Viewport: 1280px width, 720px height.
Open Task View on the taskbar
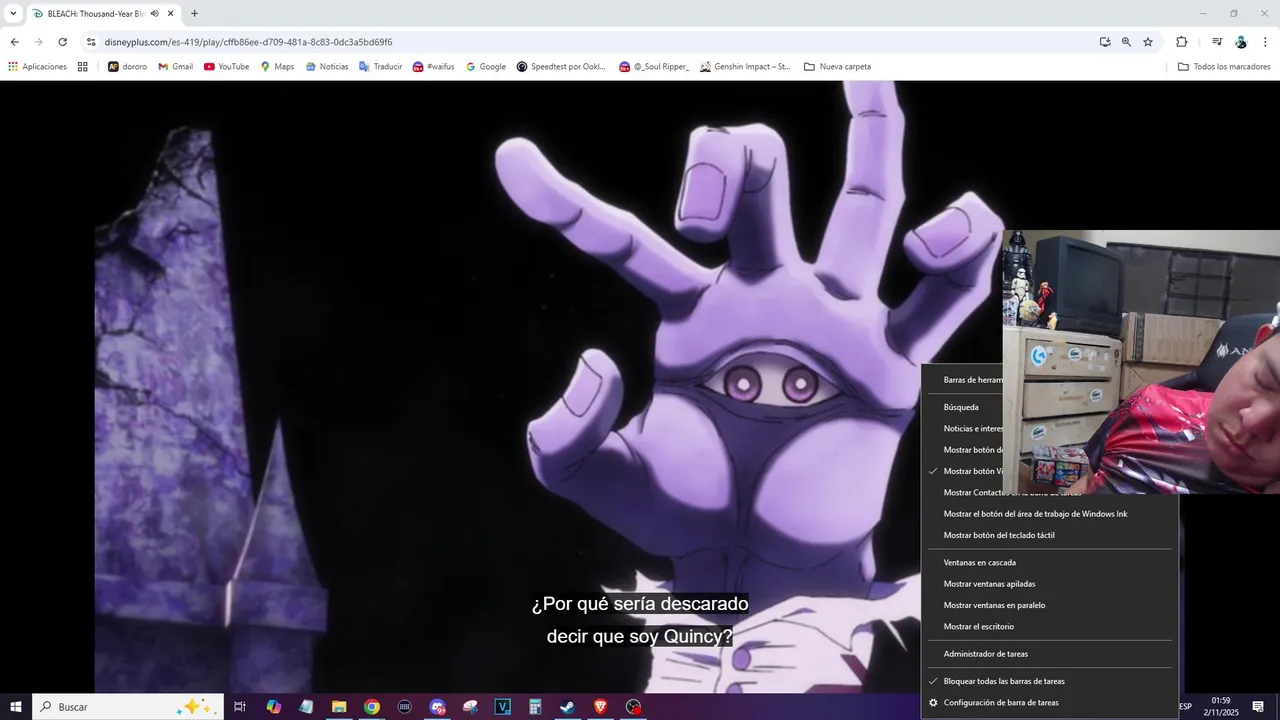click(240, 707)
